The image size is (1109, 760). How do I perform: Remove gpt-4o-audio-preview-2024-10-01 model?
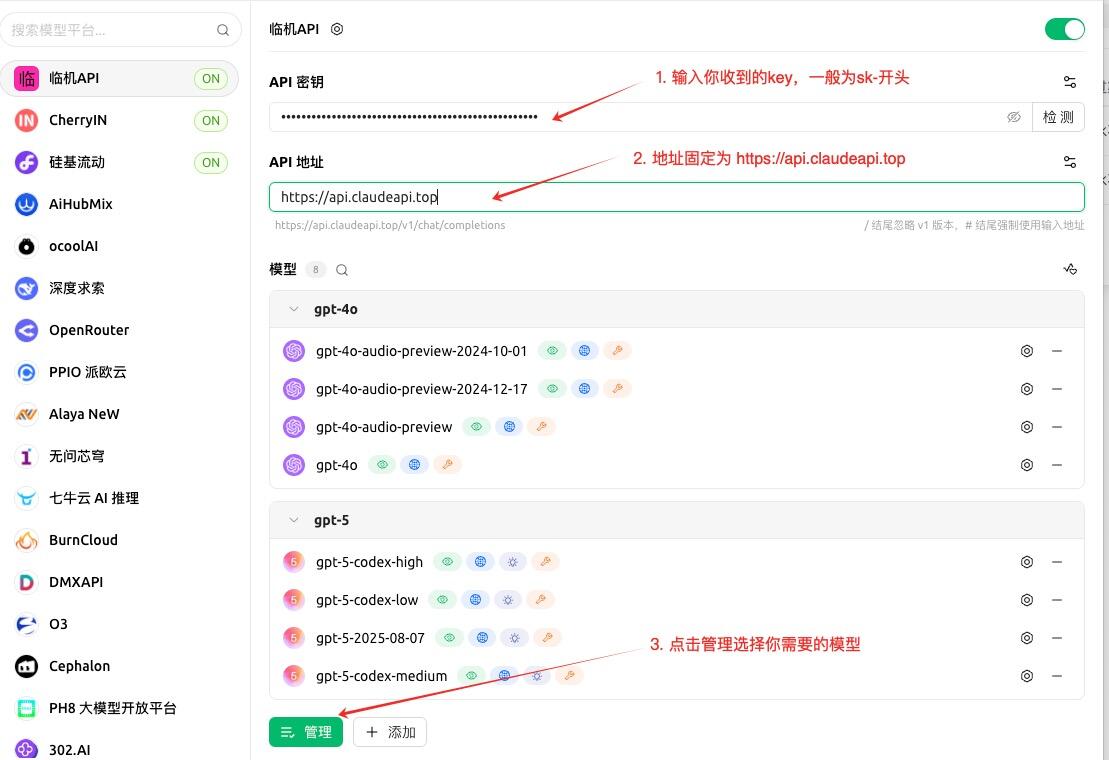(1057, 351)
